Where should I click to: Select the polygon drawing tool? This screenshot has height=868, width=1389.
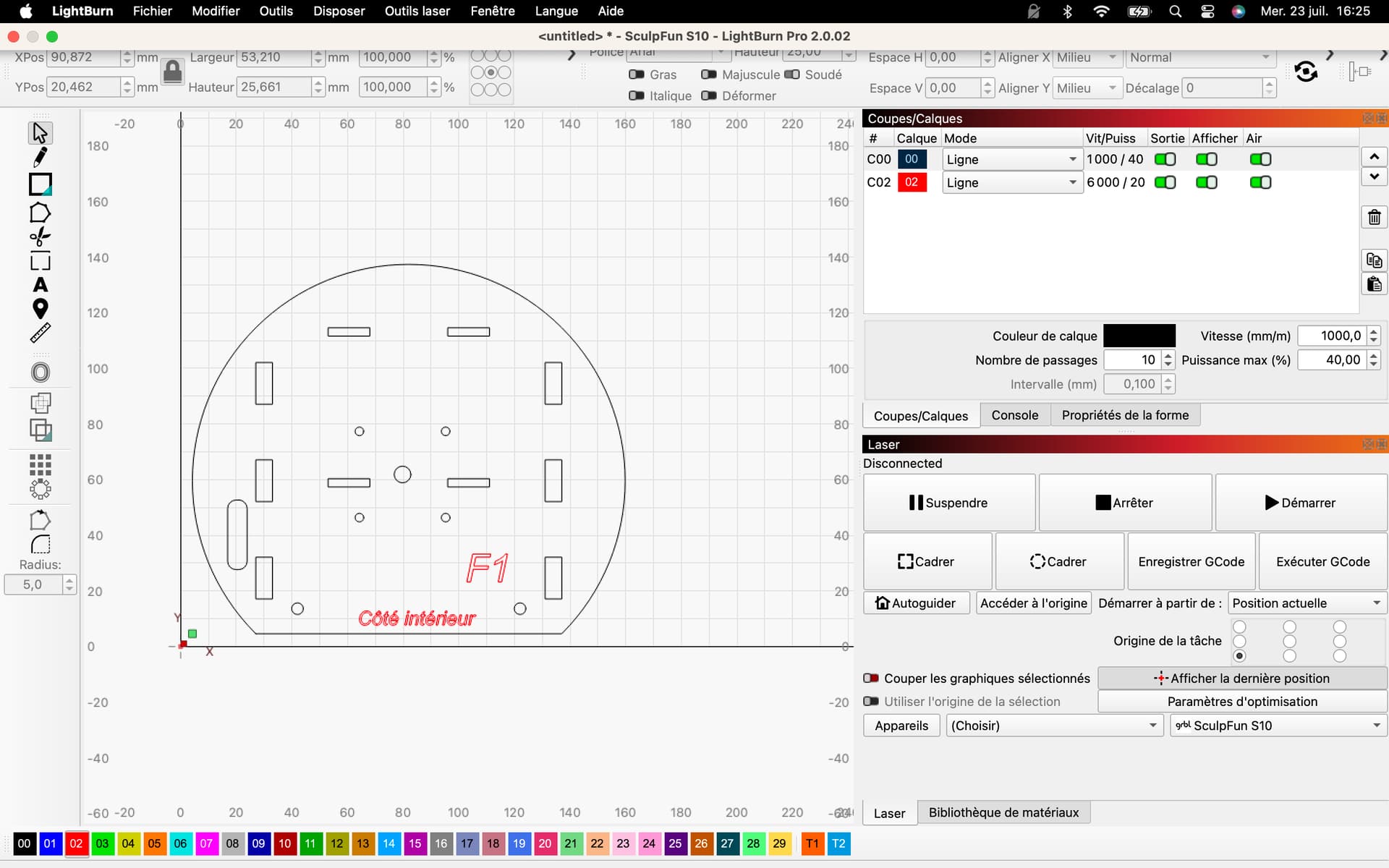[x=41, y=213]
